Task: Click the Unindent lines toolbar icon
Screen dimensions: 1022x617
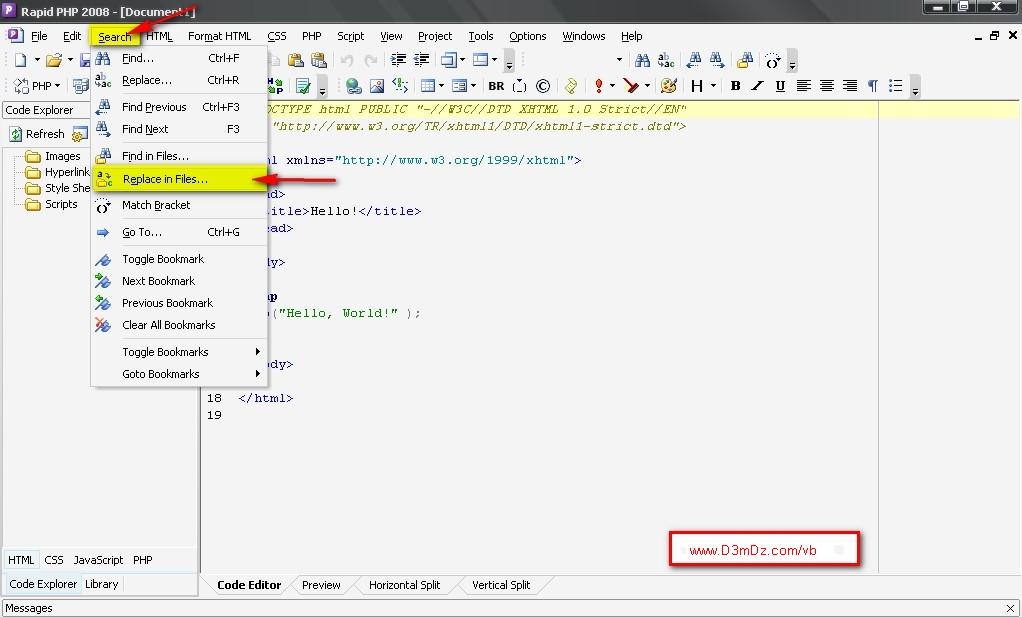Action: click(x=422, y=61)
